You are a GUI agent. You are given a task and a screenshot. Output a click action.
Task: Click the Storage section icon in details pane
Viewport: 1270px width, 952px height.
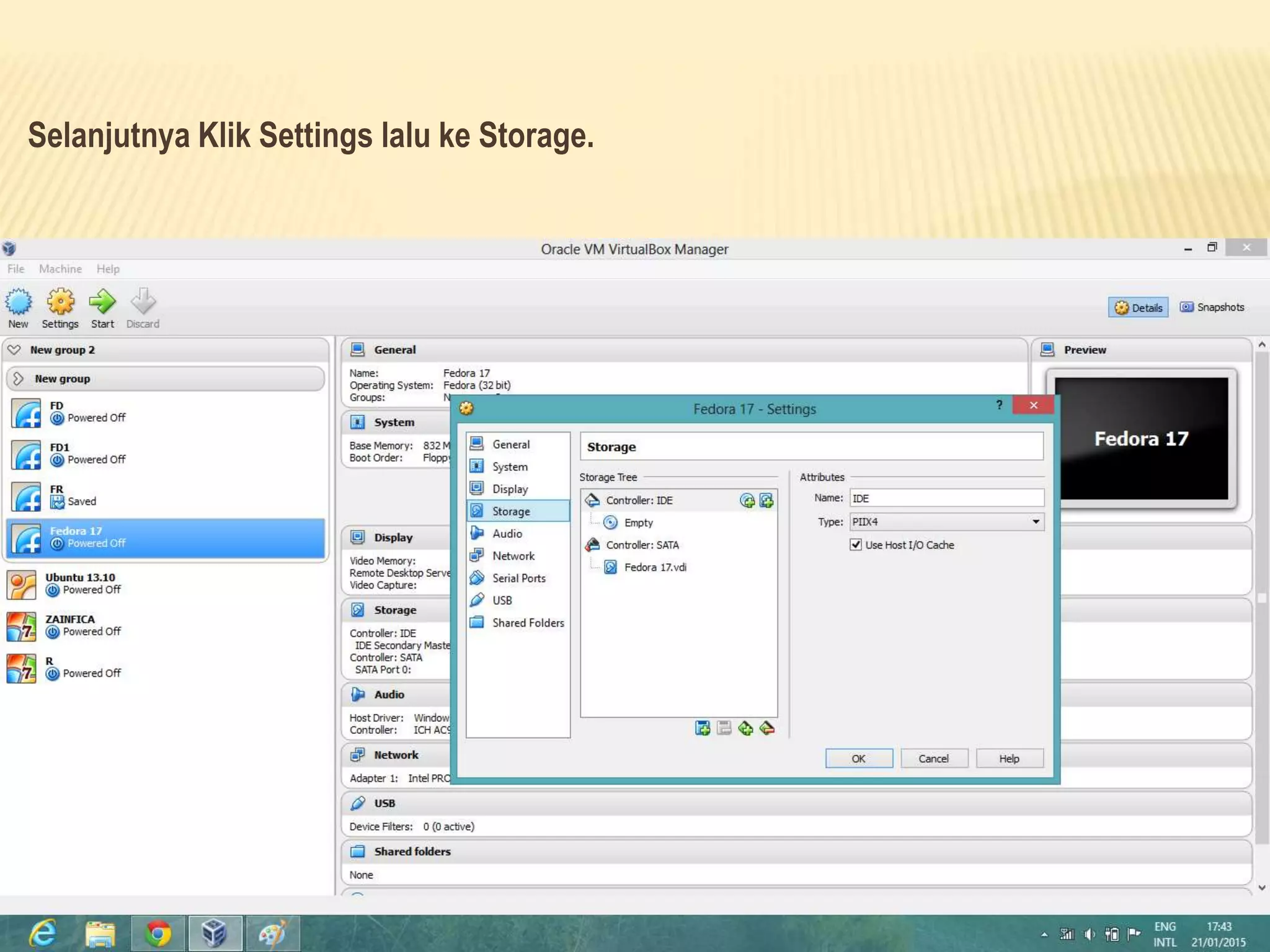(358, 610)
